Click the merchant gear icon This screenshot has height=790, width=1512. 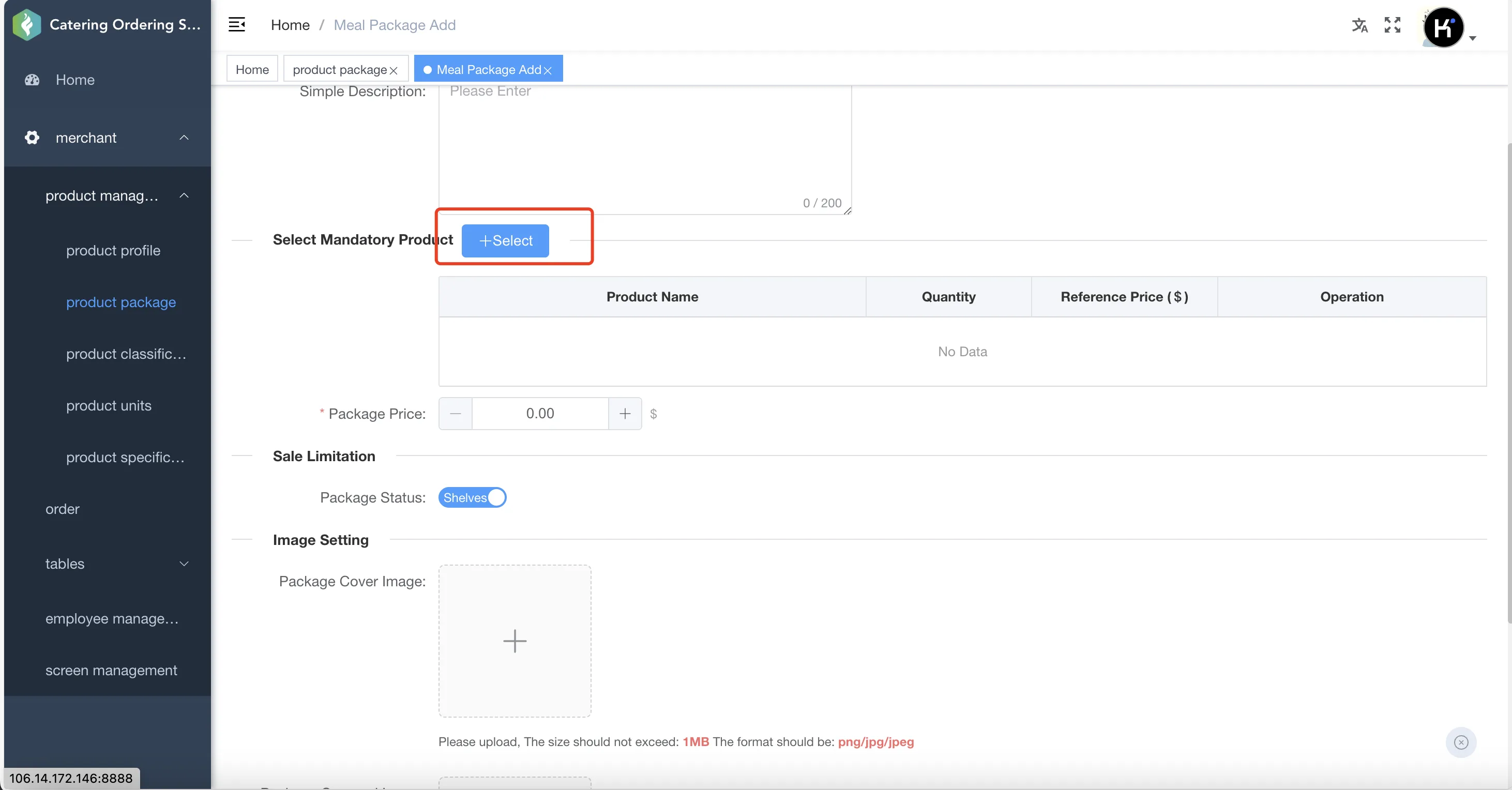32,138
